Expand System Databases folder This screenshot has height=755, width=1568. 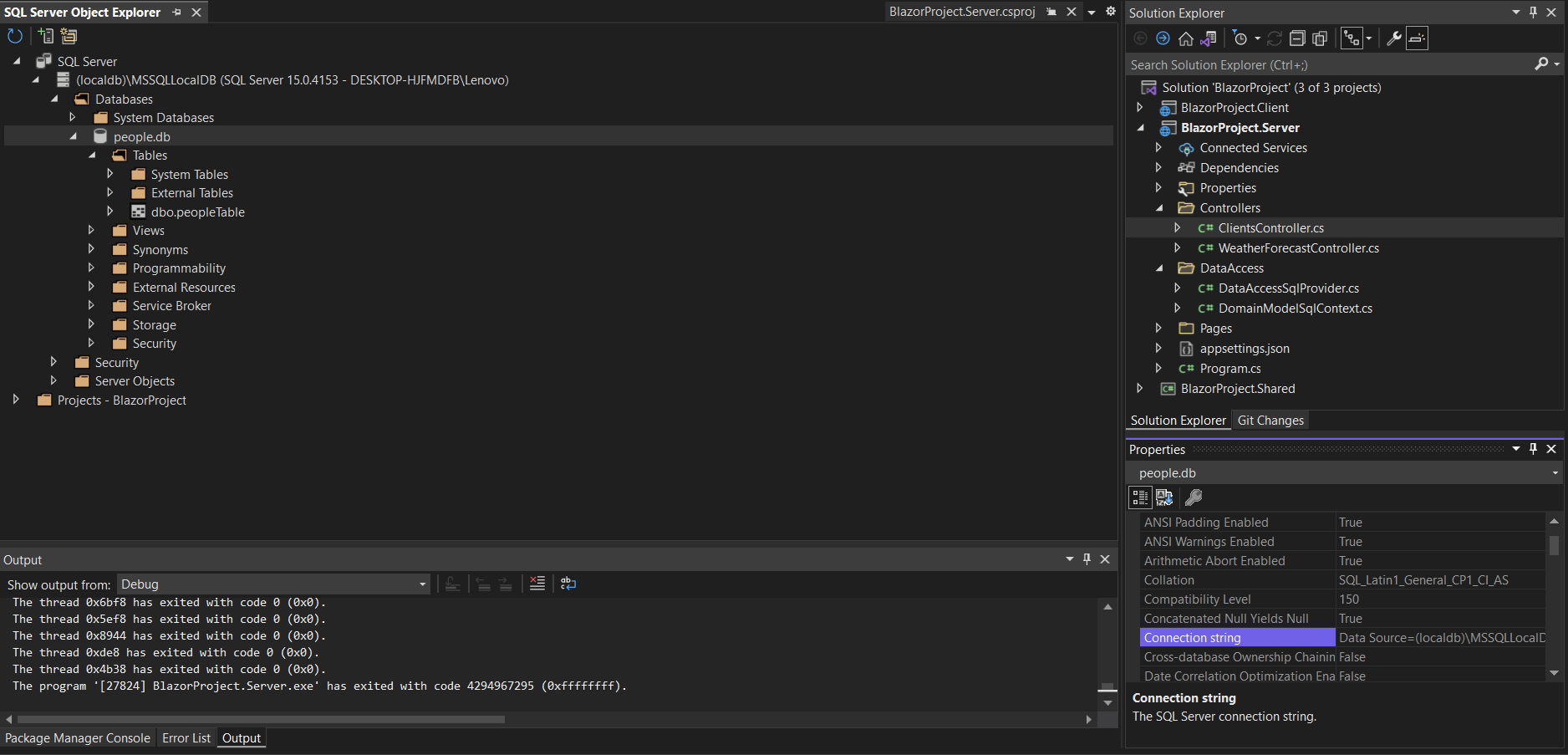click(73, 118)
